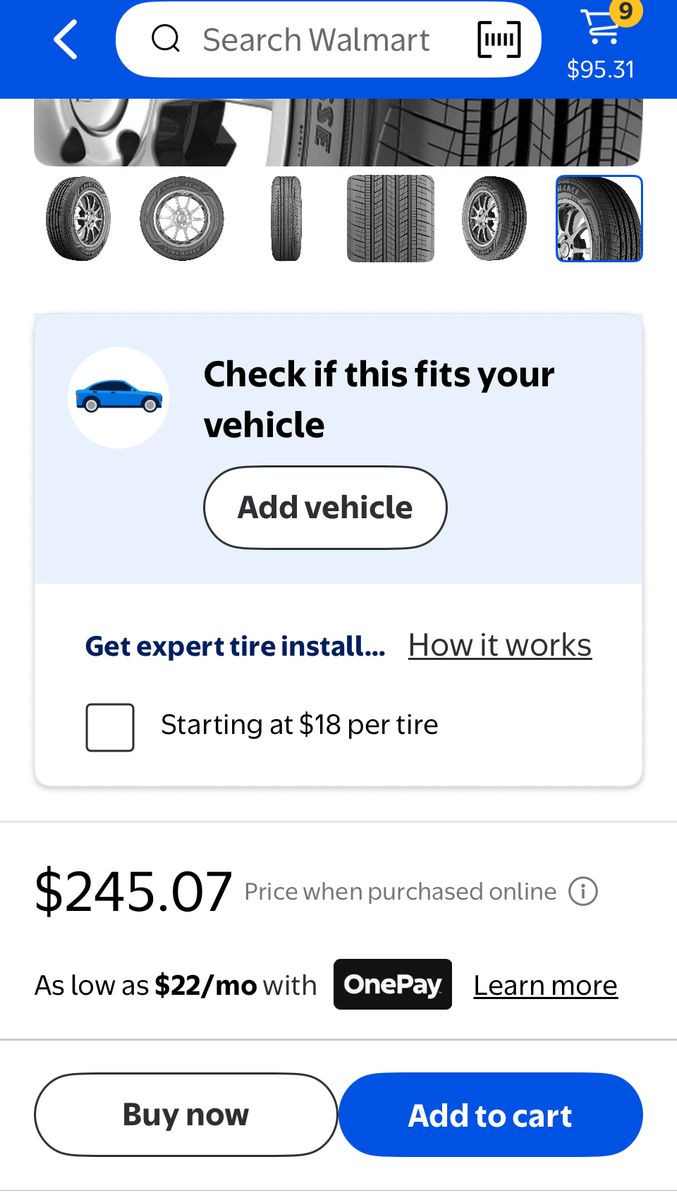Open the barcode scanner icon
Viewport: 677px width, 1200px height.
click(x=499, y=40)
